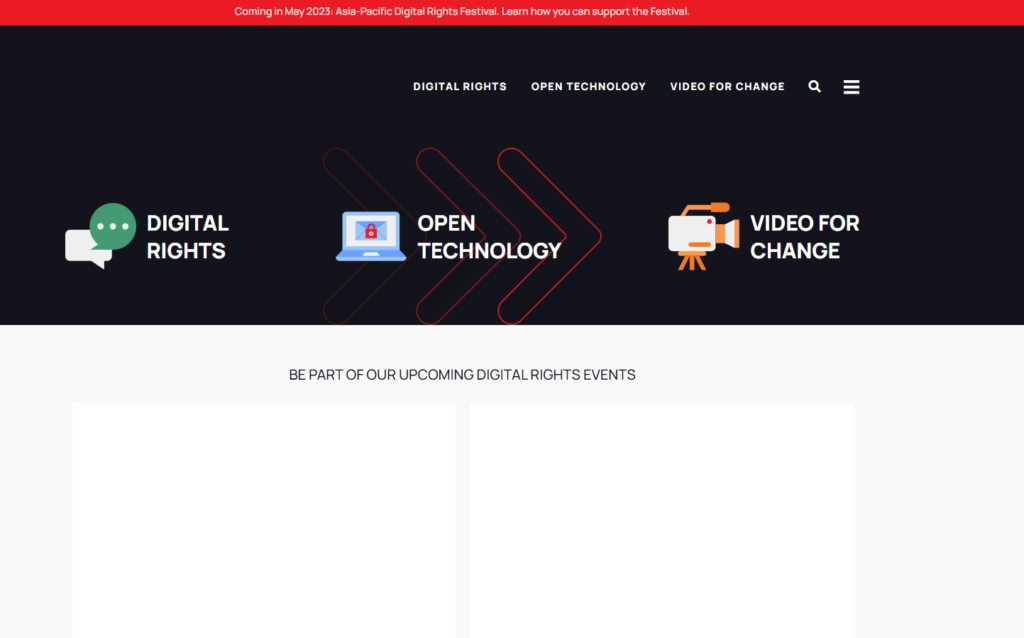Select Open Technology in the navigation bar
The height and width of the screenshot is (638, 1024).
coord(588,86)
